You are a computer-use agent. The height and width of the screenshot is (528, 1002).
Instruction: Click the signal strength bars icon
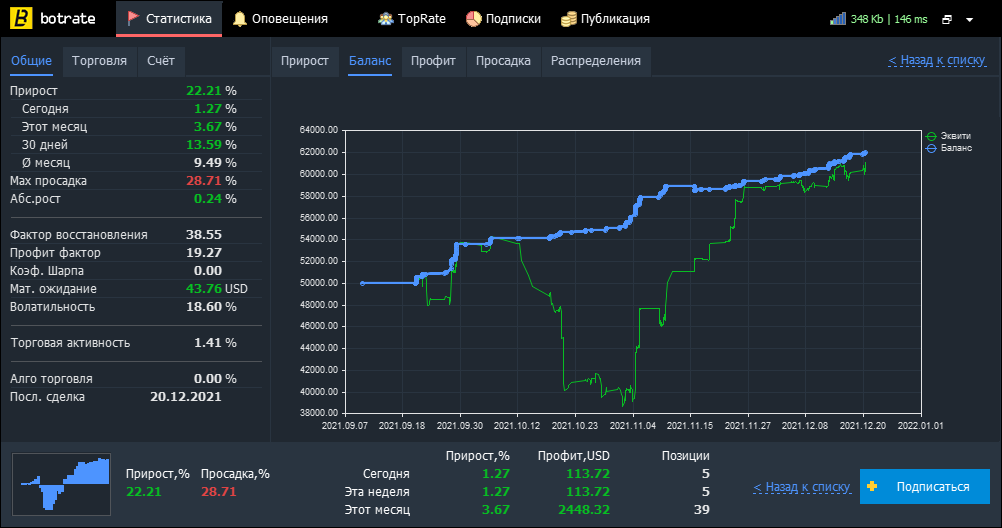[x=837, y=19]
